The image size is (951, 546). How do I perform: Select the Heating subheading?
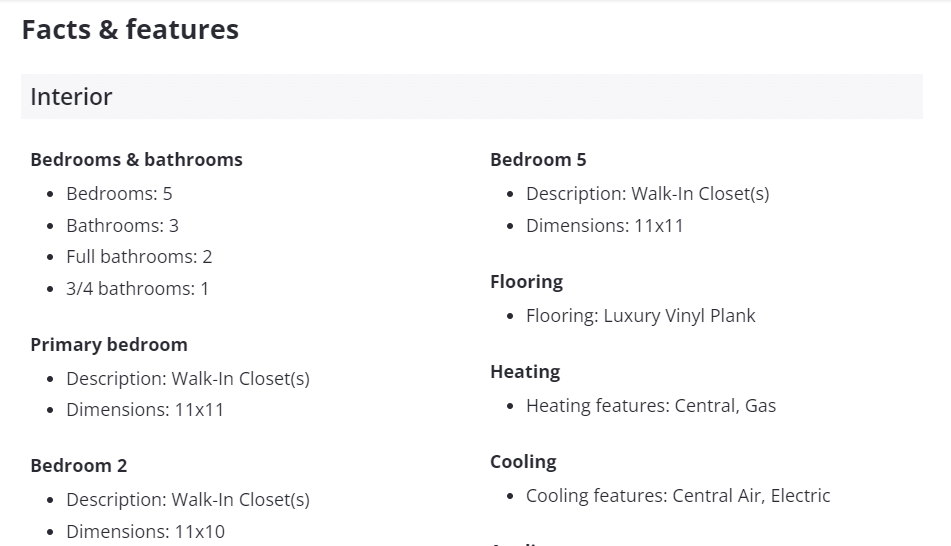point(525,372)
